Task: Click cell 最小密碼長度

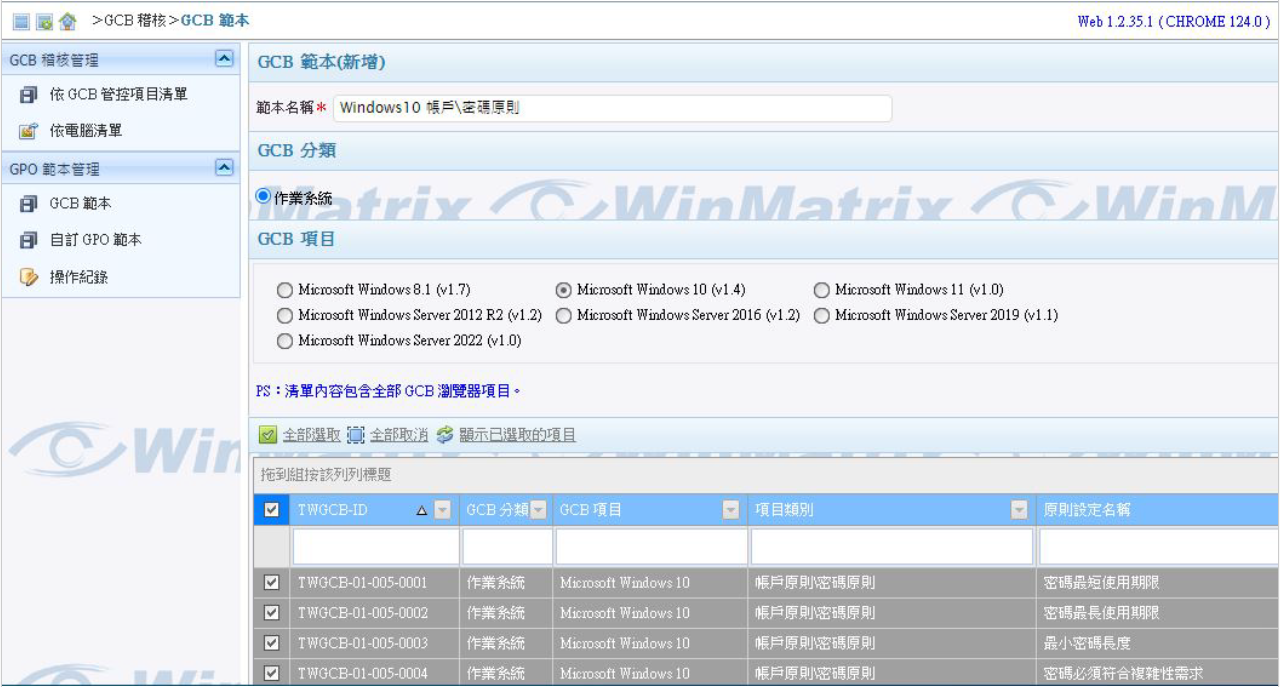Action: (1087, 643)
